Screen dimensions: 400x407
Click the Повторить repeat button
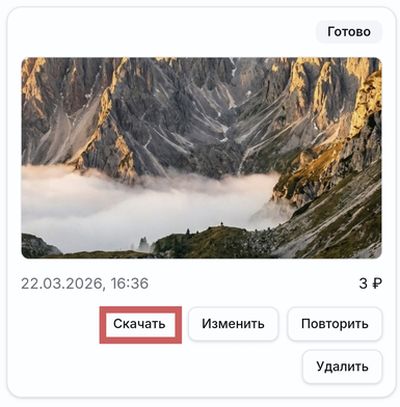pyautogui.click(x=335, y=324)
